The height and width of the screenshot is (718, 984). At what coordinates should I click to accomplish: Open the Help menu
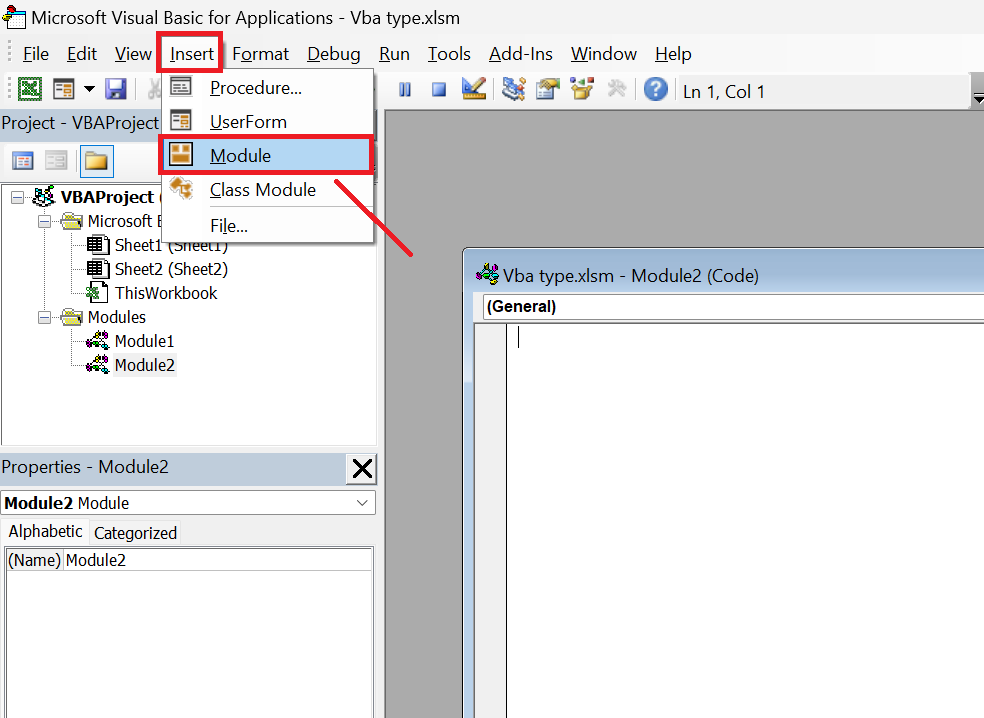pyautogui.click(x=673, y=54)
